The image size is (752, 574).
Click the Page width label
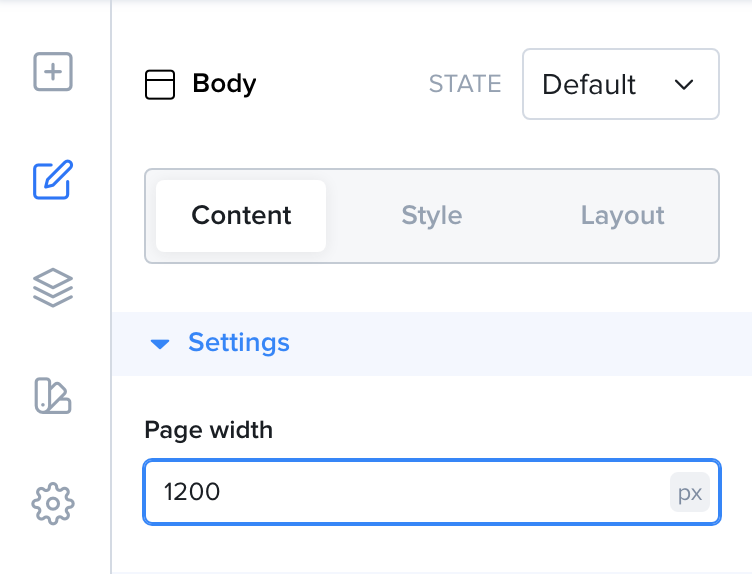pyautogui.click(x=209, y=430)
